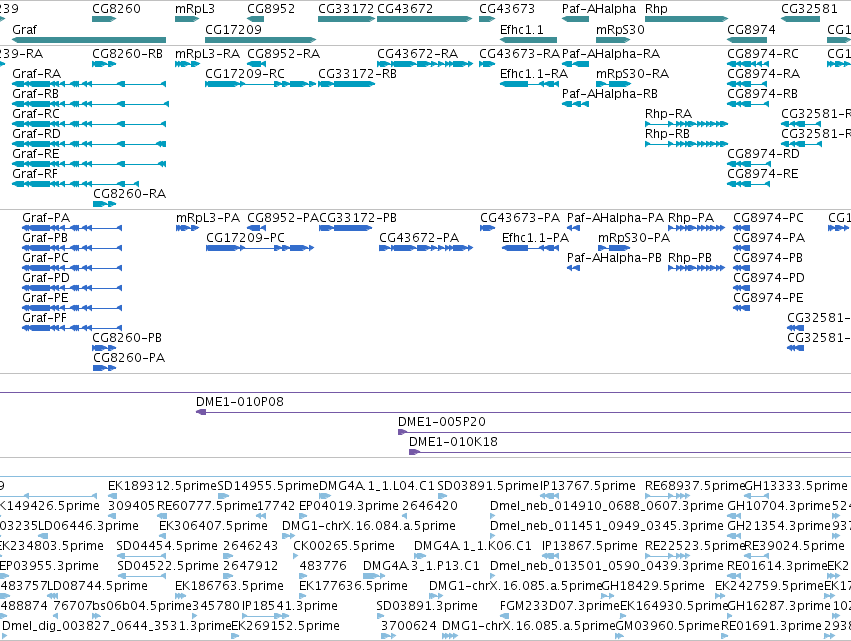
Task: Click protein Rhp-PB label
Action: click(690, 258)
